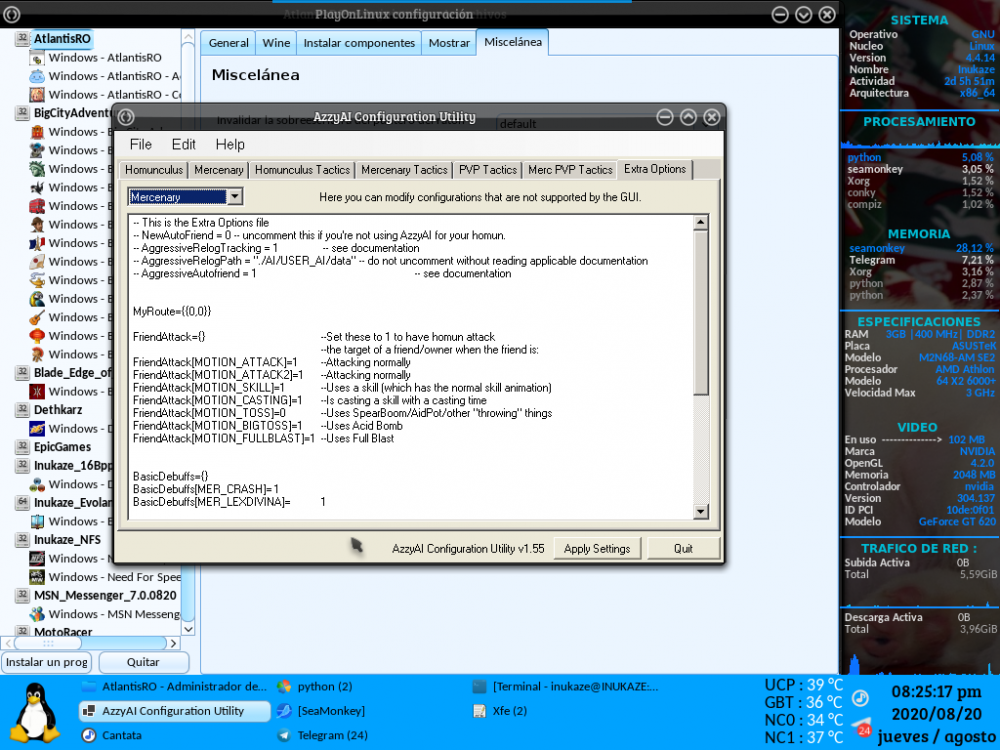Open the Wine tab in PlayOnLinux
The height and width of the screenshot is (750, 1000).
(276, 43)
